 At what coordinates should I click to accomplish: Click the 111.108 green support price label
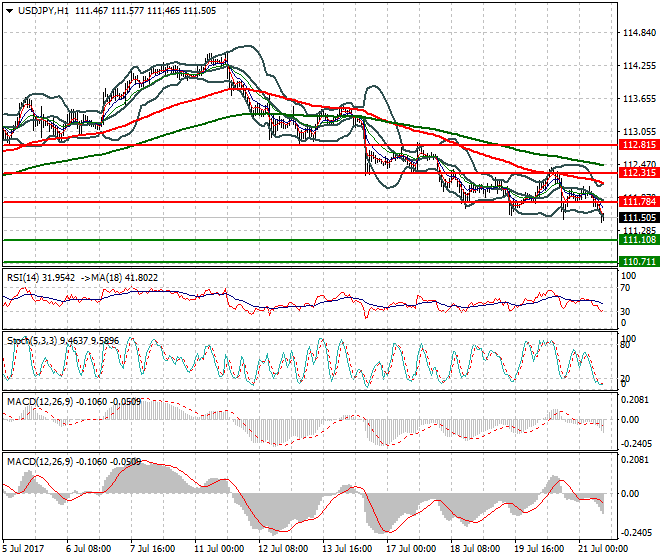(639, 240)
